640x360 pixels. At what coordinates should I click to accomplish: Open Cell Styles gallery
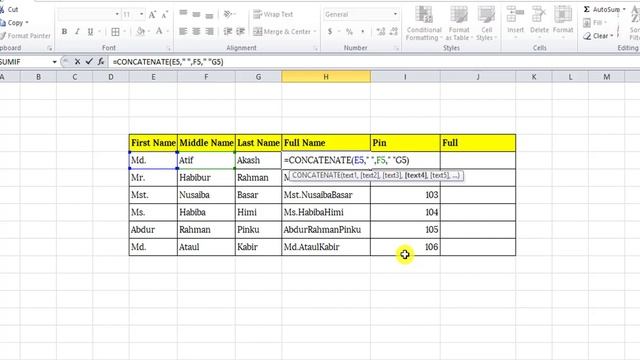coord(487,23)
